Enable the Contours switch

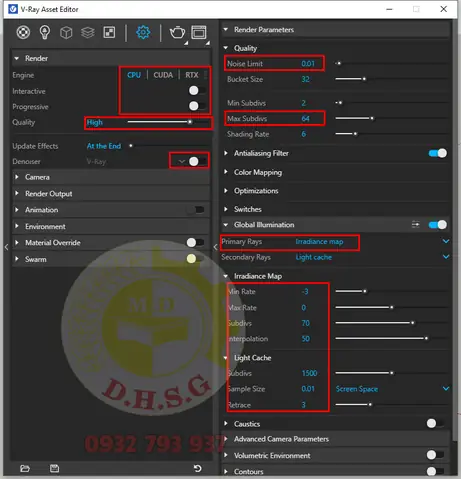435,471
